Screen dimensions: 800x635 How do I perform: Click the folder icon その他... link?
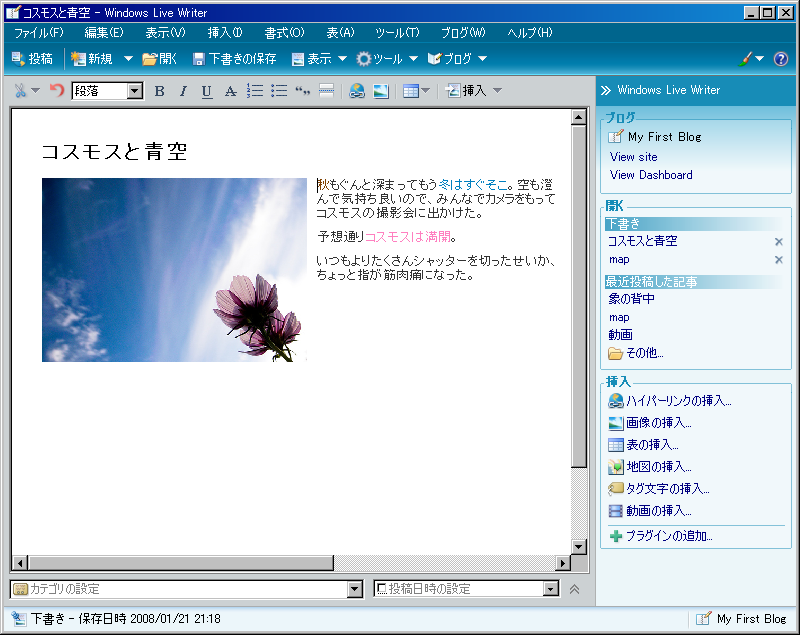pyautogui.click(x=636, y=353)
